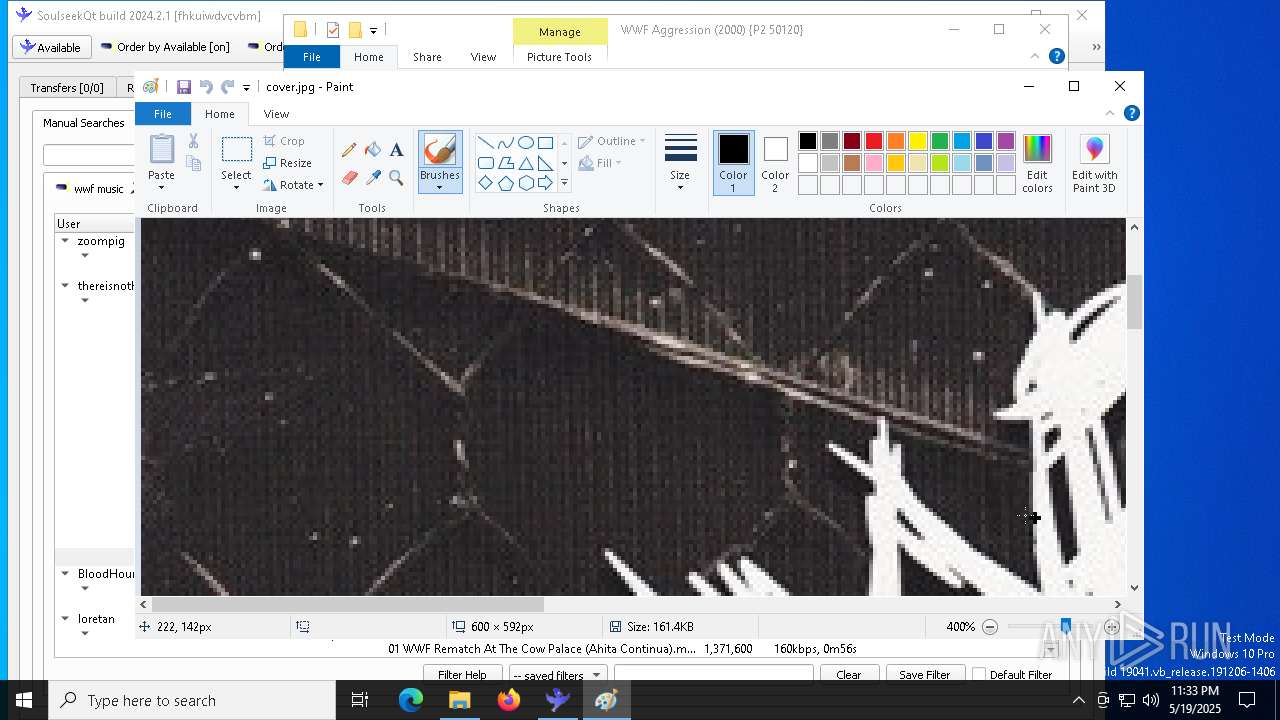The image size is (1280, 720).
Task: Select the Color picker eyedropper tool
Action: [373, 178]
